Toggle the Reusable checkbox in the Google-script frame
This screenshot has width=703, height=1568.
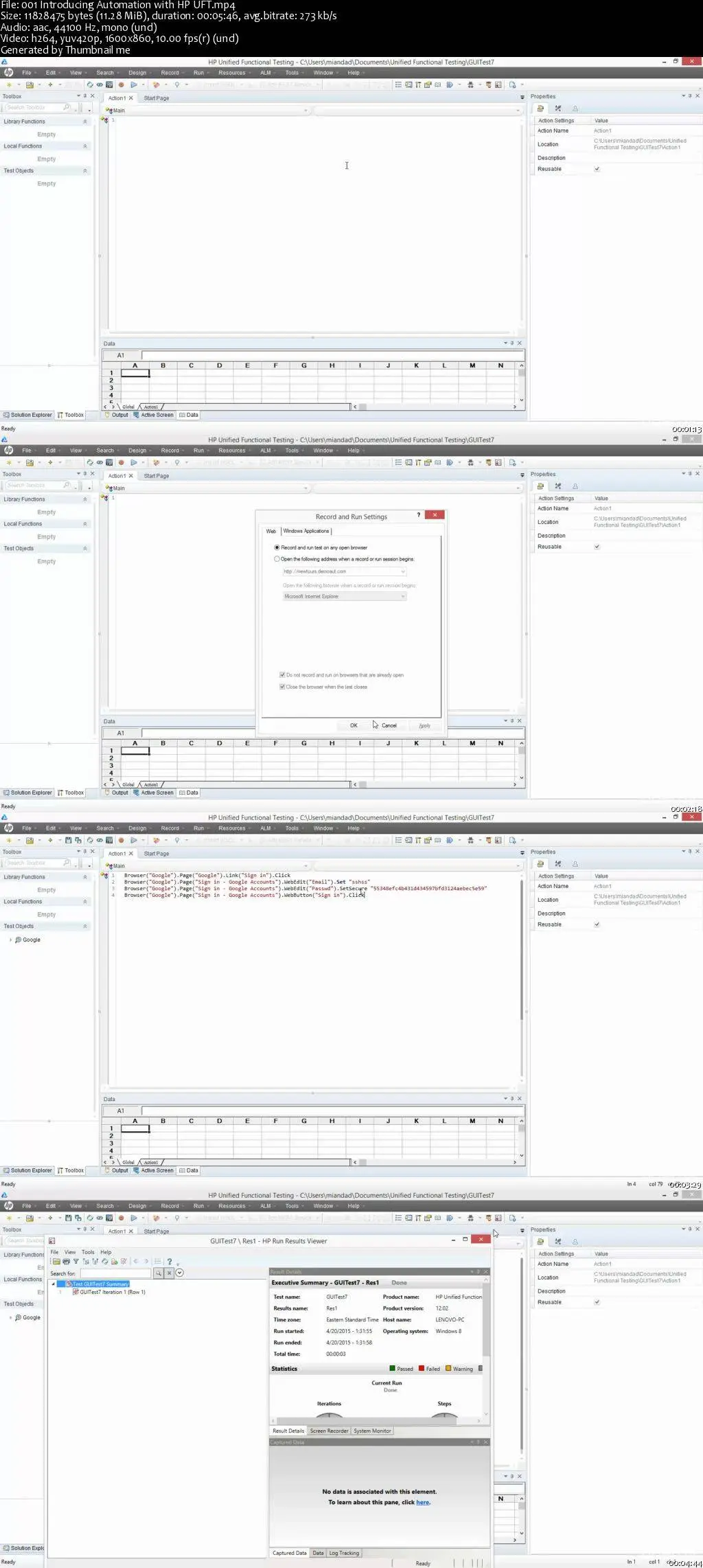[x=597, y=924]
